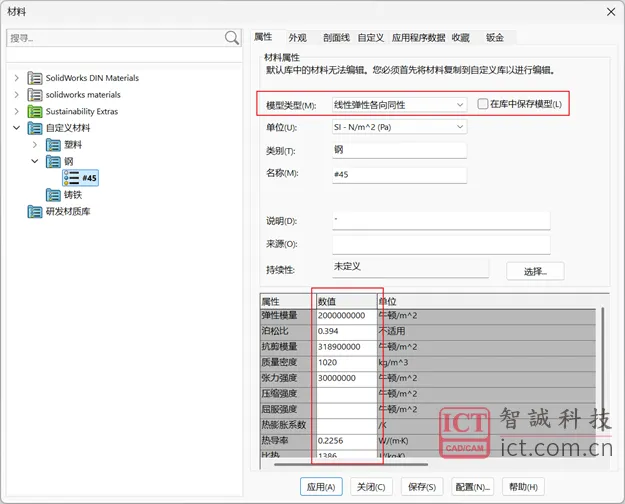
Task: Click the 研发材质库 library icon
Action: coord(35,212)
